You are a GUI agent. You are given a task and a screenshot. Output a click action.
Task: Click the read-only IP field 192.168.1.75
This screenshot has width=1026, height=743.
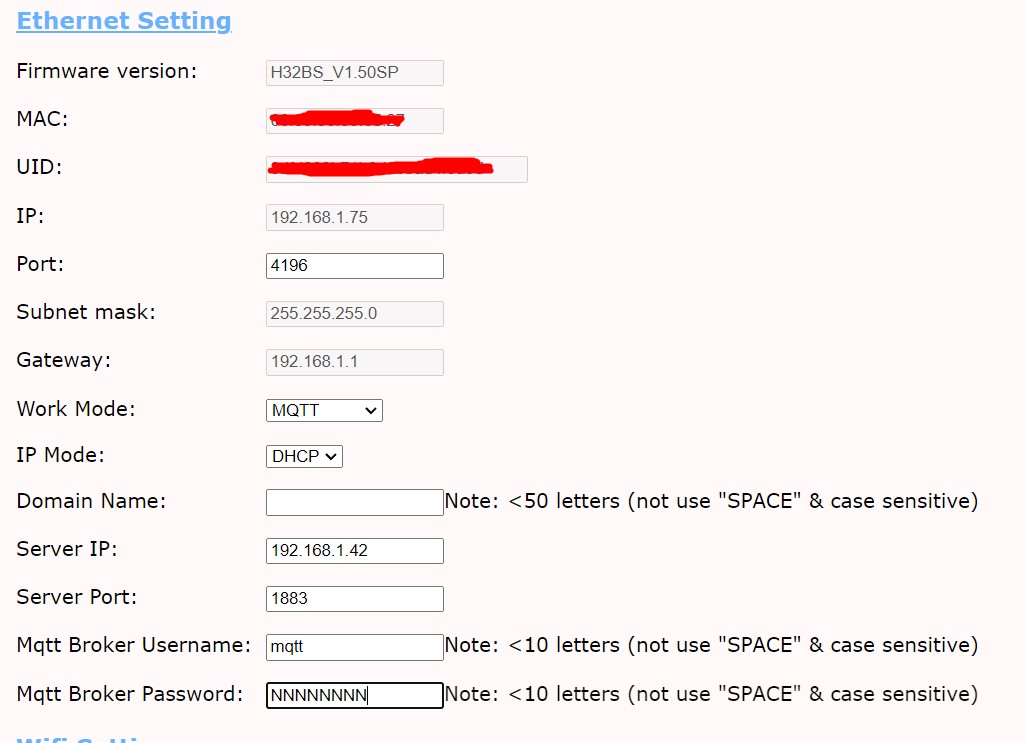pyautogui.click(x=354, y=217)
